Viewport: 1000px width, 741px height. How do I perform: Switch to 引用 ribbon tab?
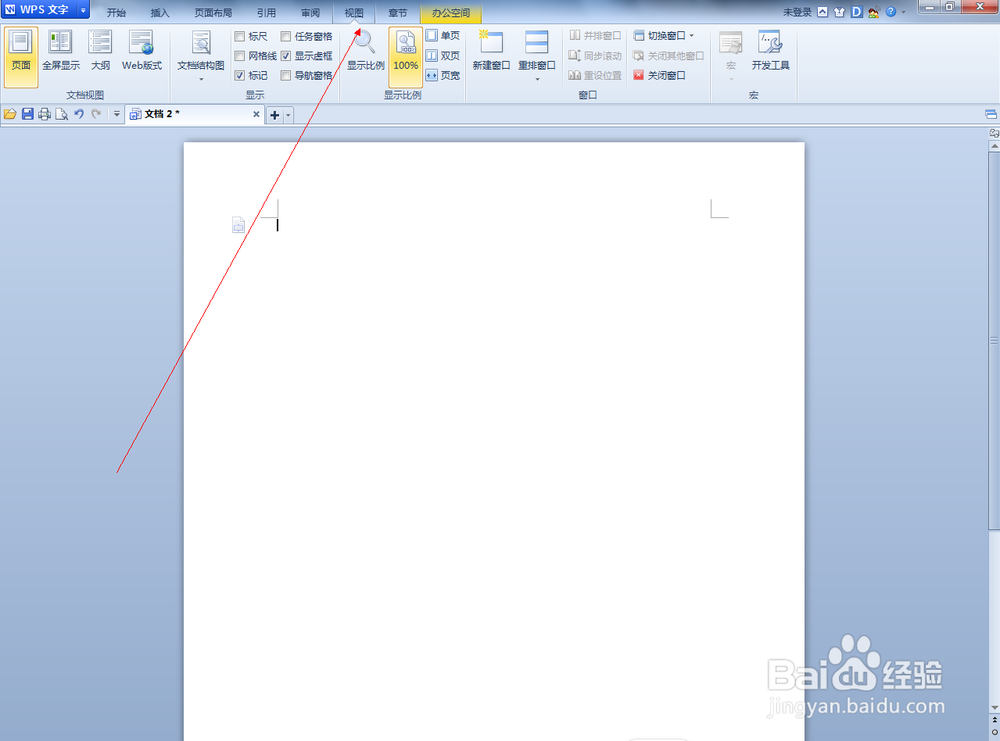coord(267,13)
